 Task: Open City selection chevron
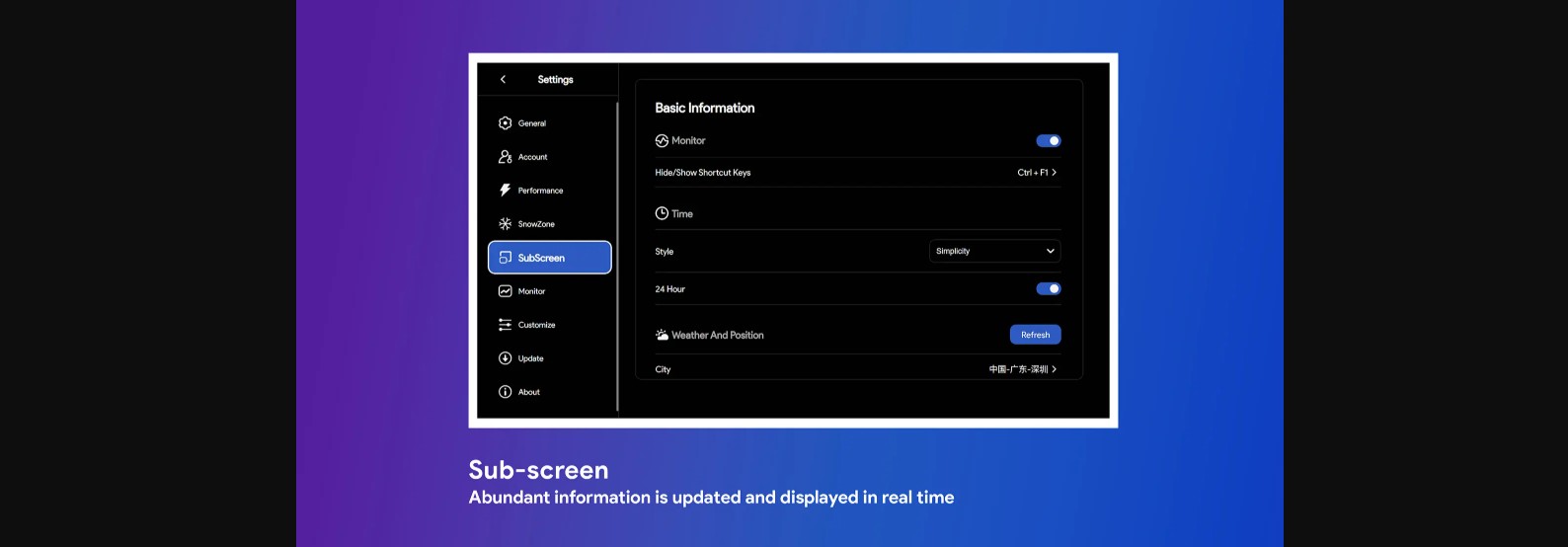tap(1055, 369)
